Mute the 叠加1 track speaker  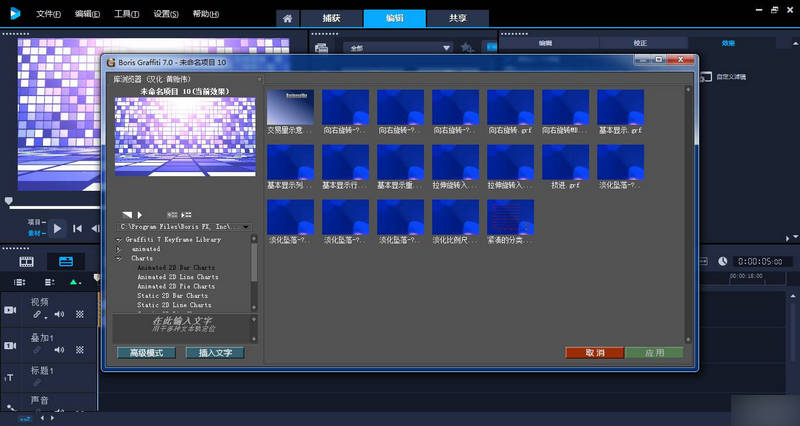point(59,350)
